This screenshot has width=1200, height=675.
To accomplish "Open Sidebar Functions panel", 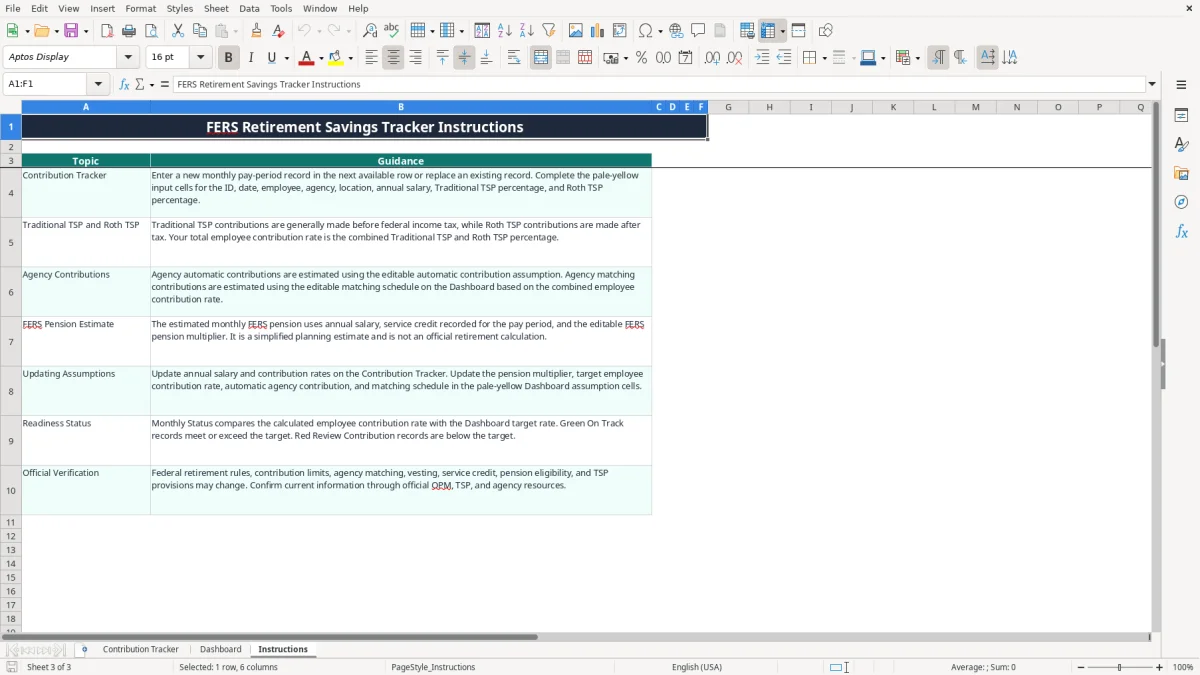I will tap(1181, 232).
